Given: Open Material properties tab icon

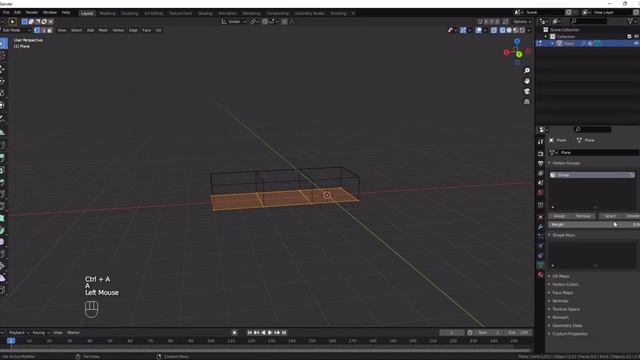Looking at the screenshot, I should 540,275.
